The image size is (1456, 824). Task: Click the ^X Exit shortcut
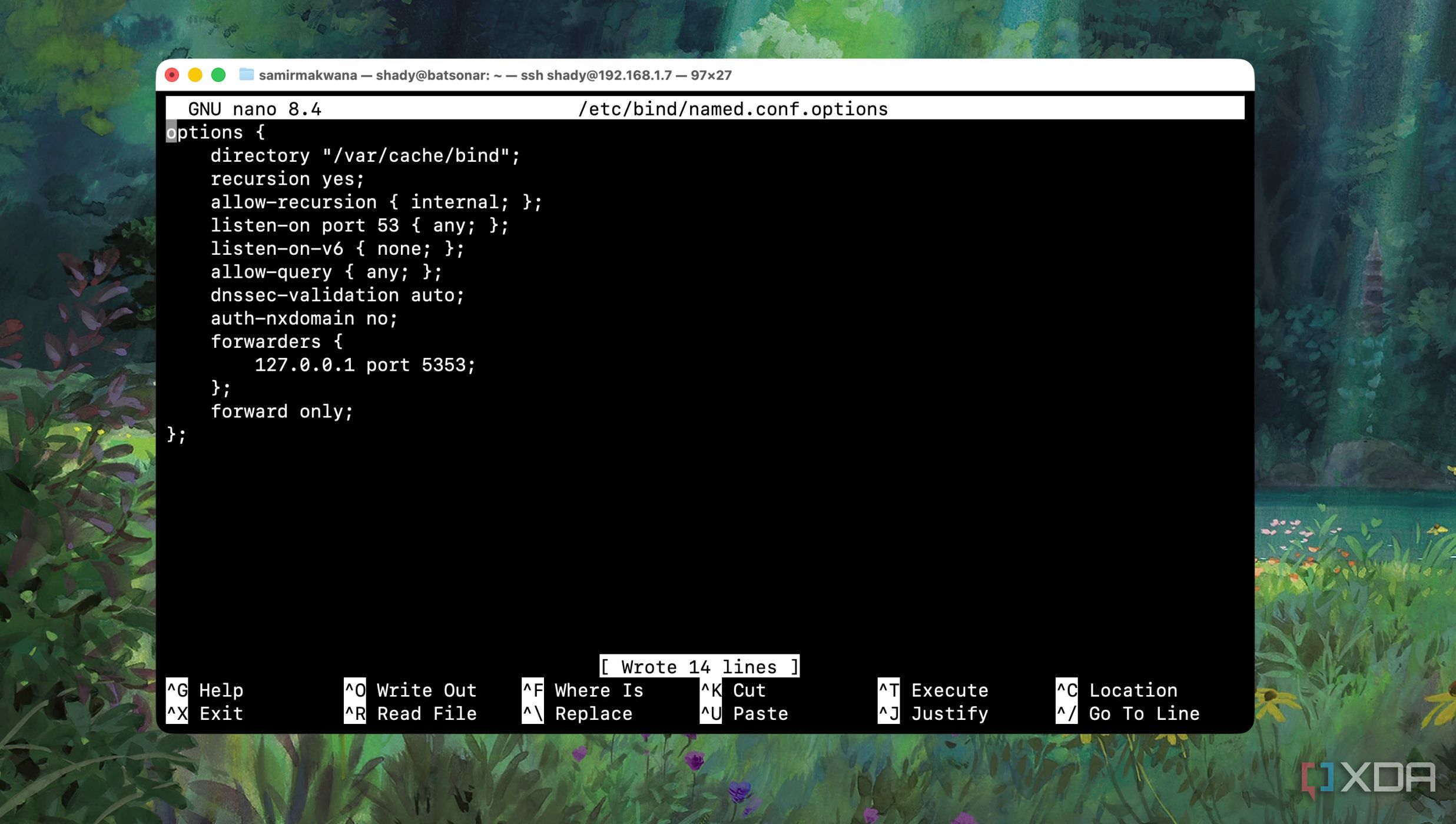(x=205, y=713)
